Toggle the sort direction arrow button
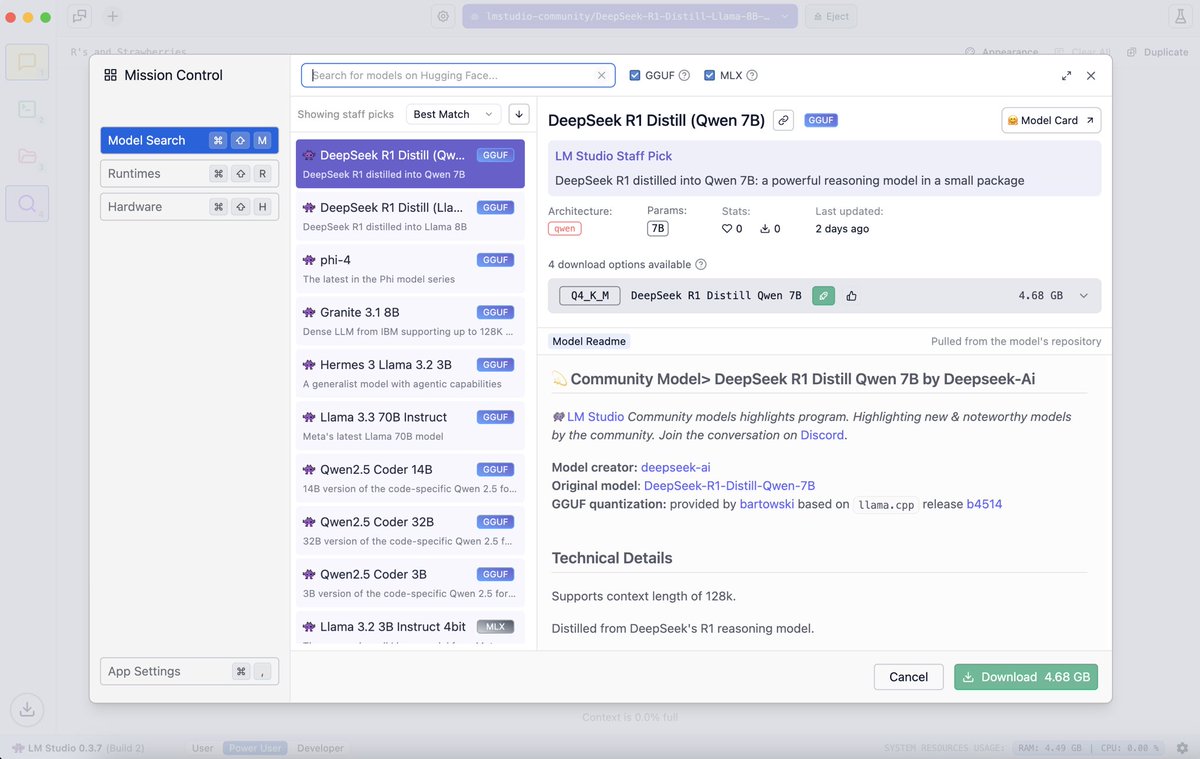 pyautogui.click(x=518, y=114)
